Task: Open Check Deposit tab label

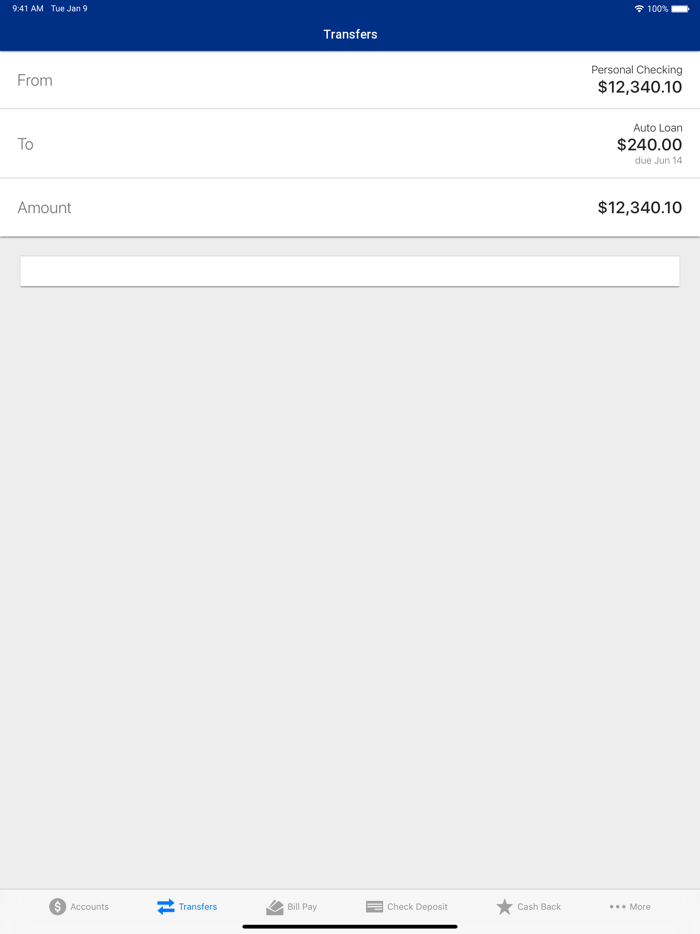Action: [417, 907]
